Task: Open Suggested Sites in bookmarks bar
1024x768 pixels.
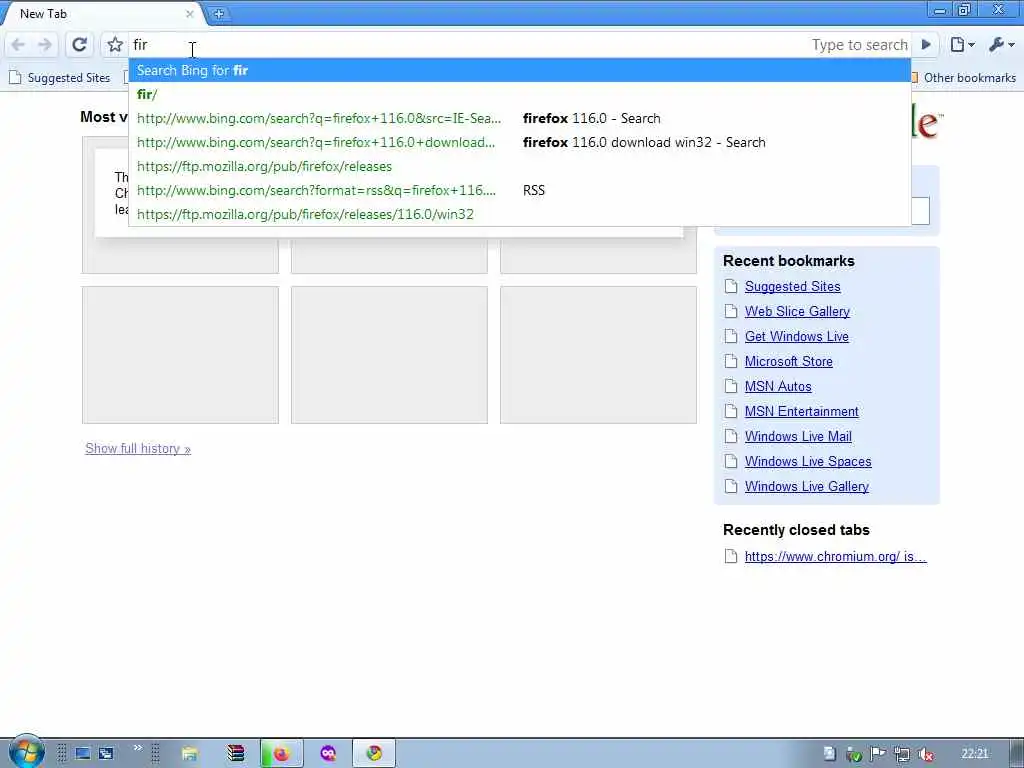Action: (60, 78)
